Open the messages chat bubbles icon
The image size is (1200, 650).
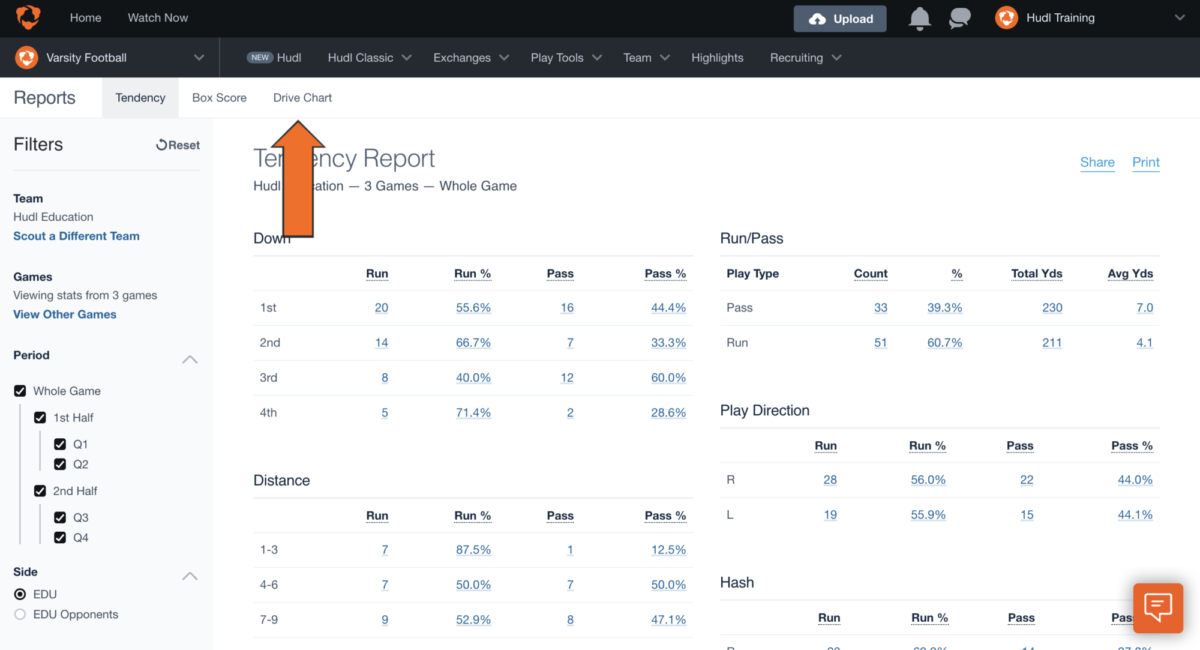coord(960,18)
